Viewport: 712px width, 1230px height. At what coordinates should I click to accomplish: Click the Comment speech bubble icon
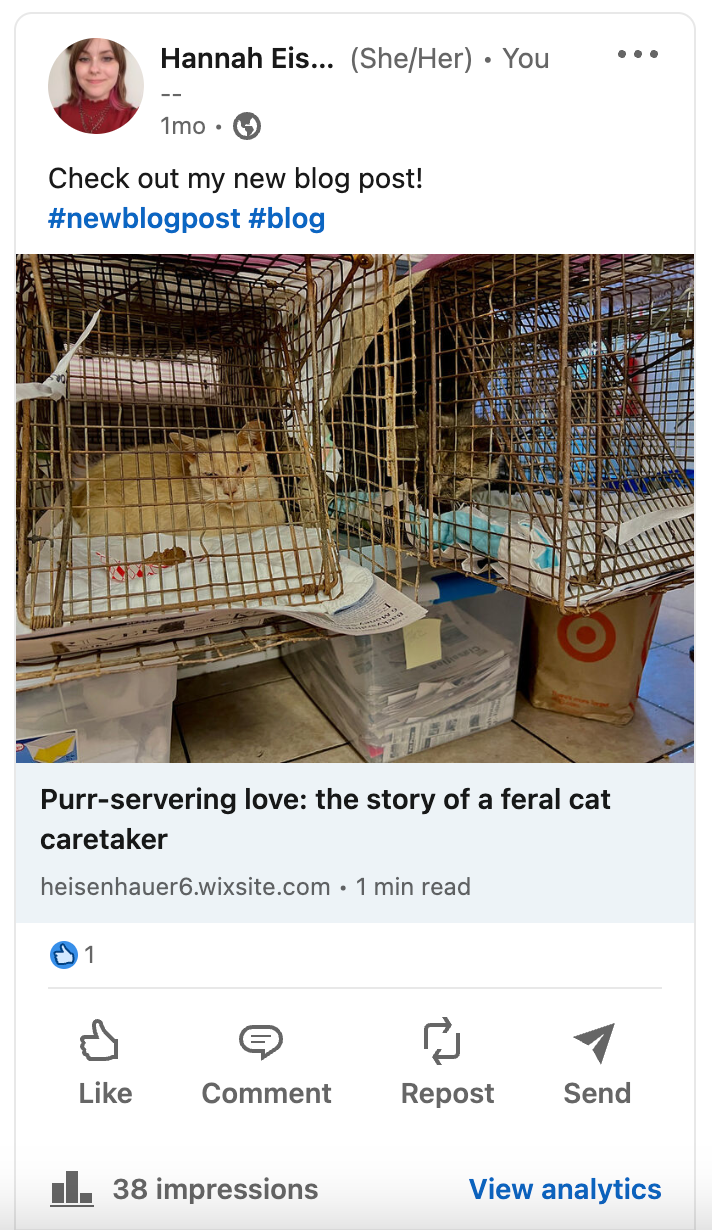point(261,1042)
